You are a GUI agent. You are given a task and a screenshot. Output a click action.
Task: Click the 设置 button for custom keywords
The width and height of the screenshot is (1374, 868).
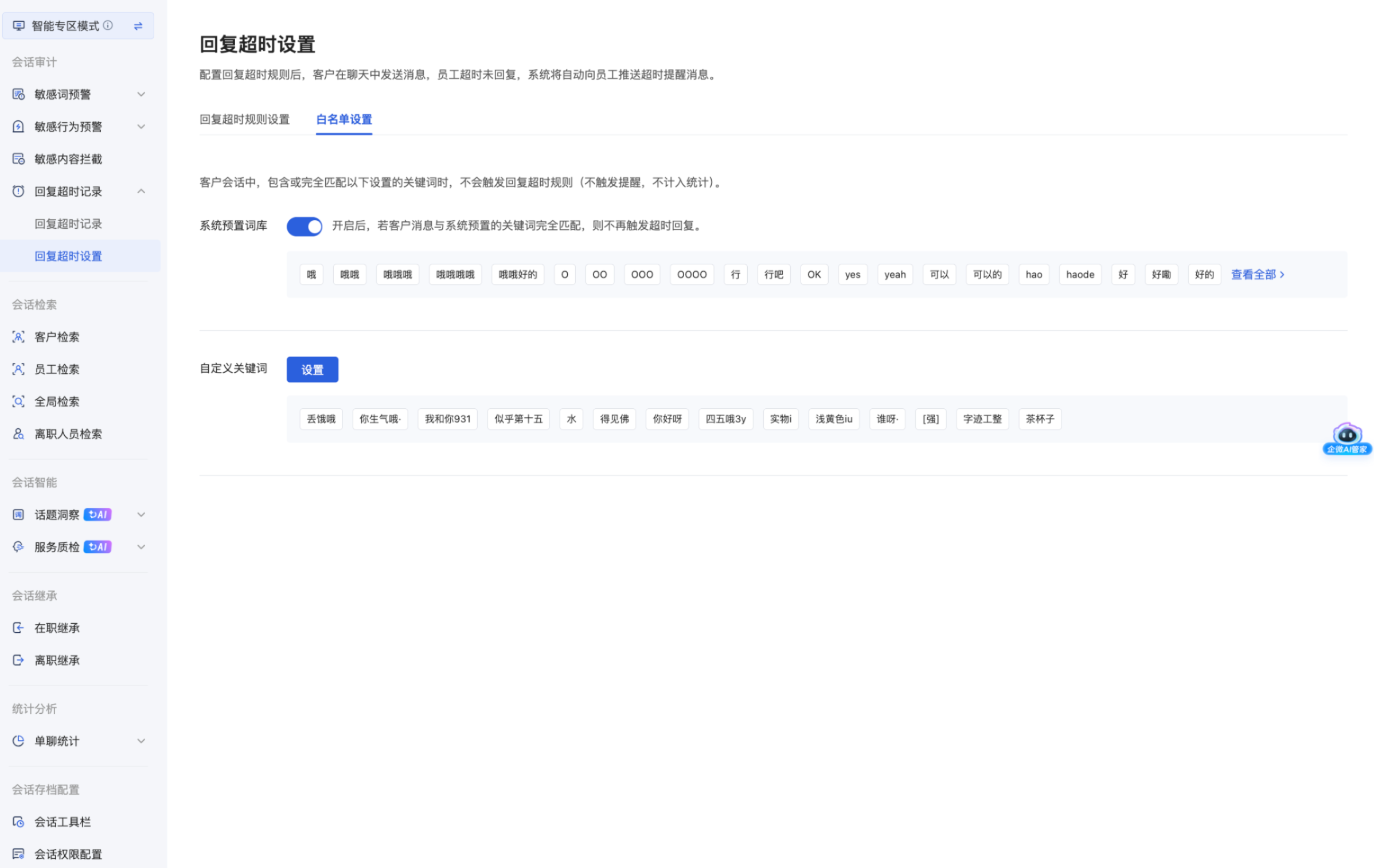point(313,370)
